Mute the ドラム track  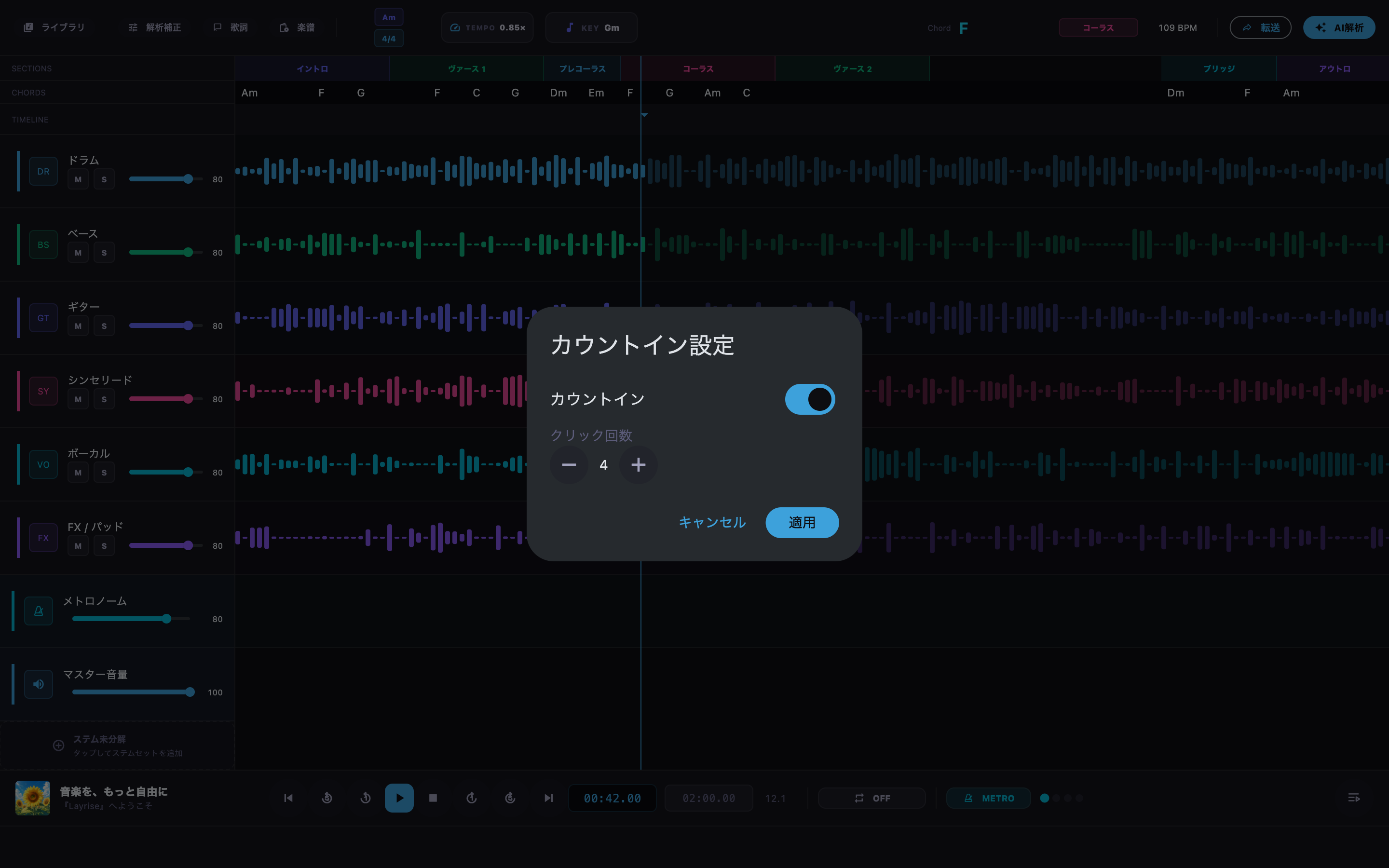click(78, 179)
